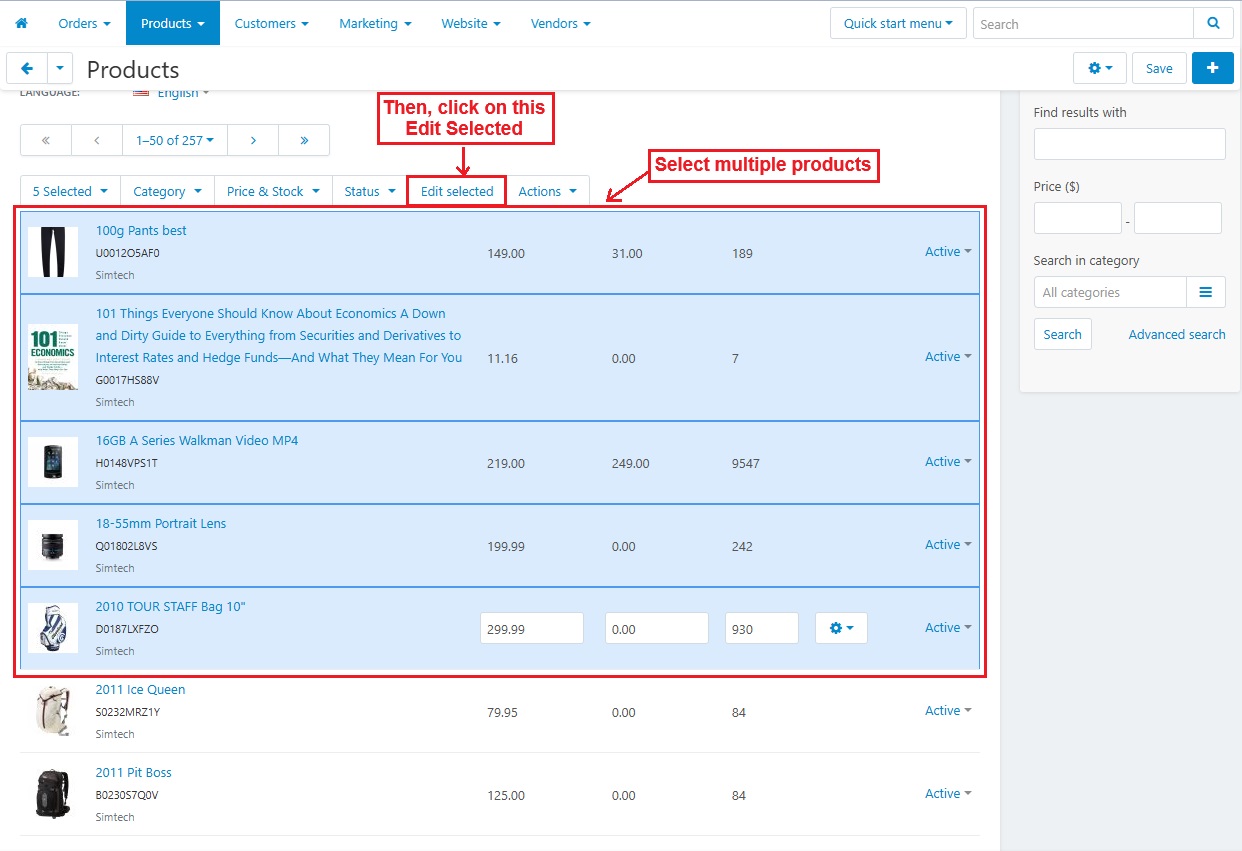This screenshot has height=851, width=1242.
Task: Open the top gear settings menu
Action: (x=1099, y=68)
